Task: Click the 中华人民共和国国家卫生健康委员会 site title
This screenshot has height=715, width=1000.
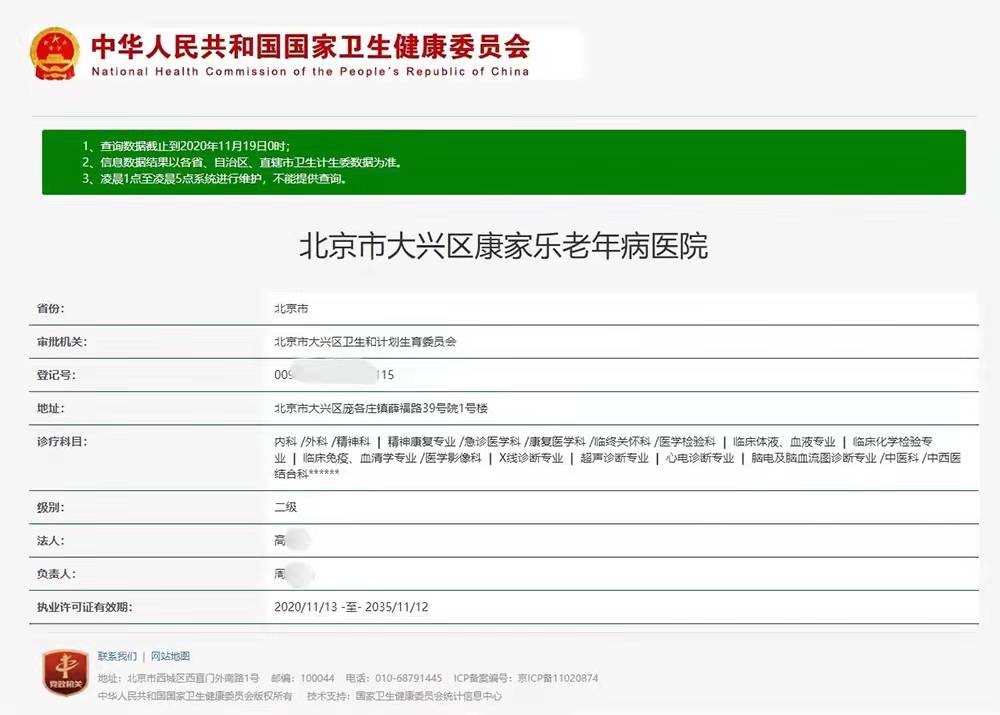Action: point(310,46)
